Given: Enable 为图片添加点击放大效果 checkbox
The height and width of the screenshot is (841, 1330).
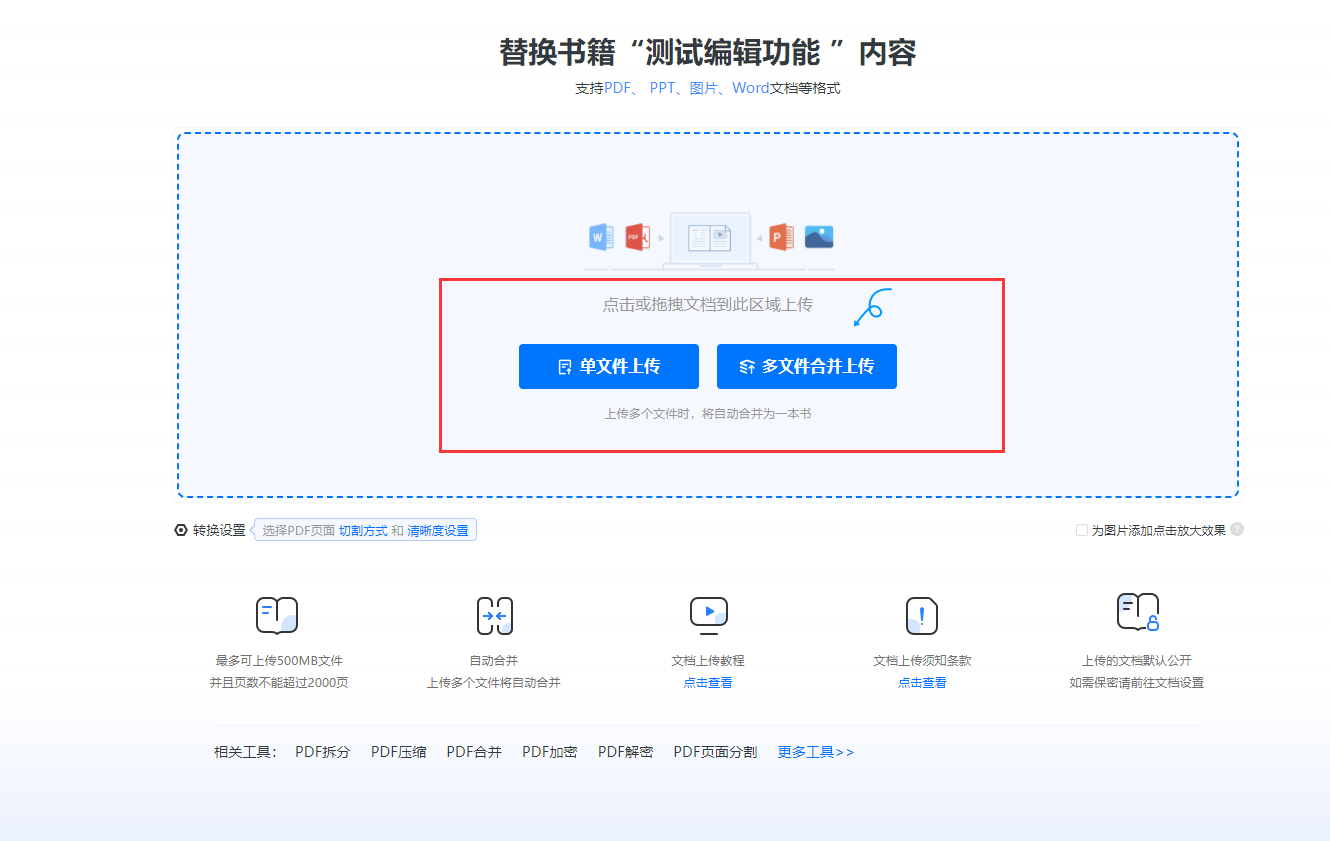Looking at the screenshot, I should (1082, 530).
